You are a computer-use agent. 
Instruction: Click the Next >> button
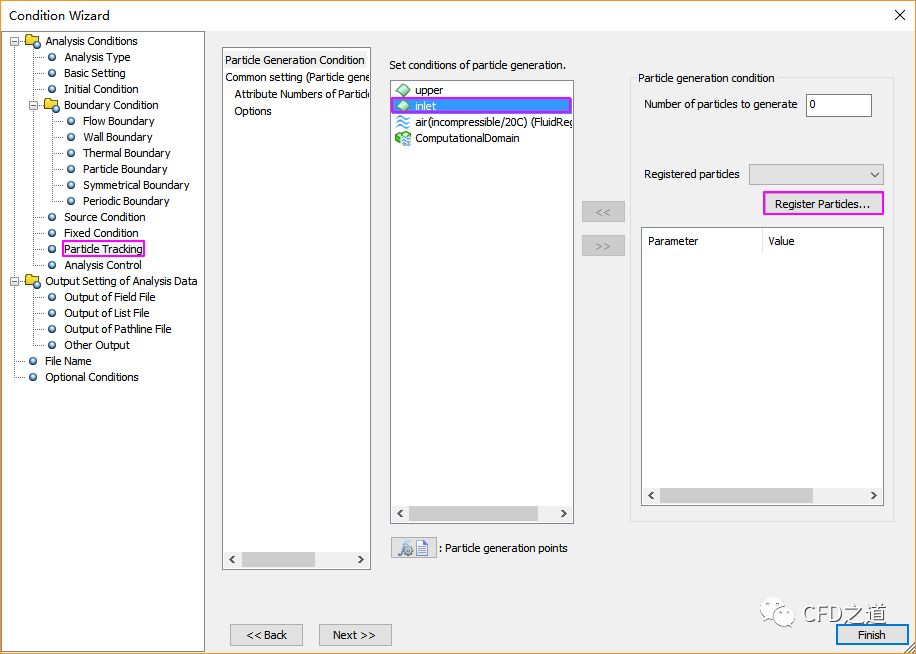point(355,635)
